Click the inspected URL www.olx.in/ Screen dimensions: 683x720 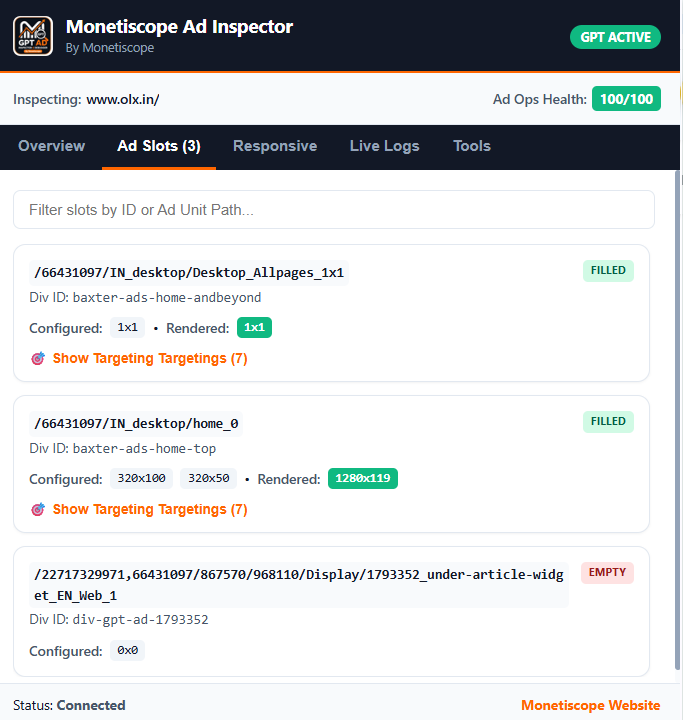pos(123,100)
